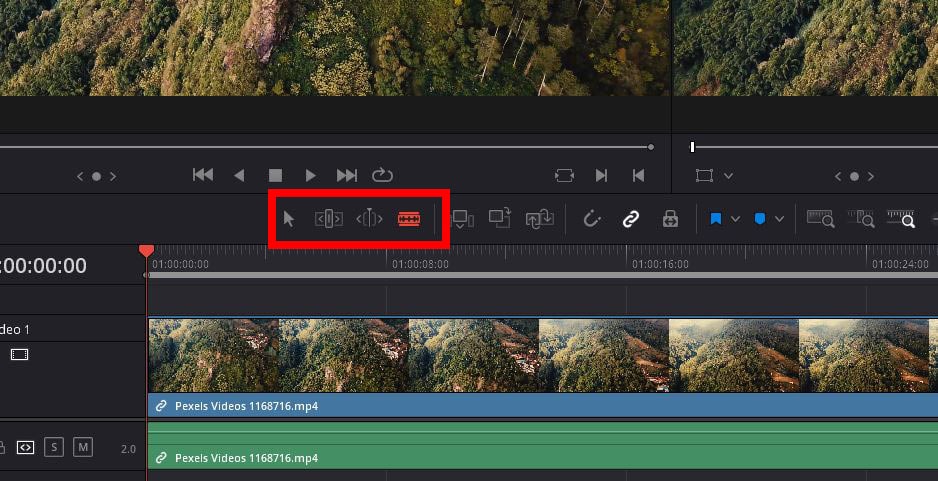Toggle the position lock icon
This screenshot has height=481, width=938.
tap(670, 219)
